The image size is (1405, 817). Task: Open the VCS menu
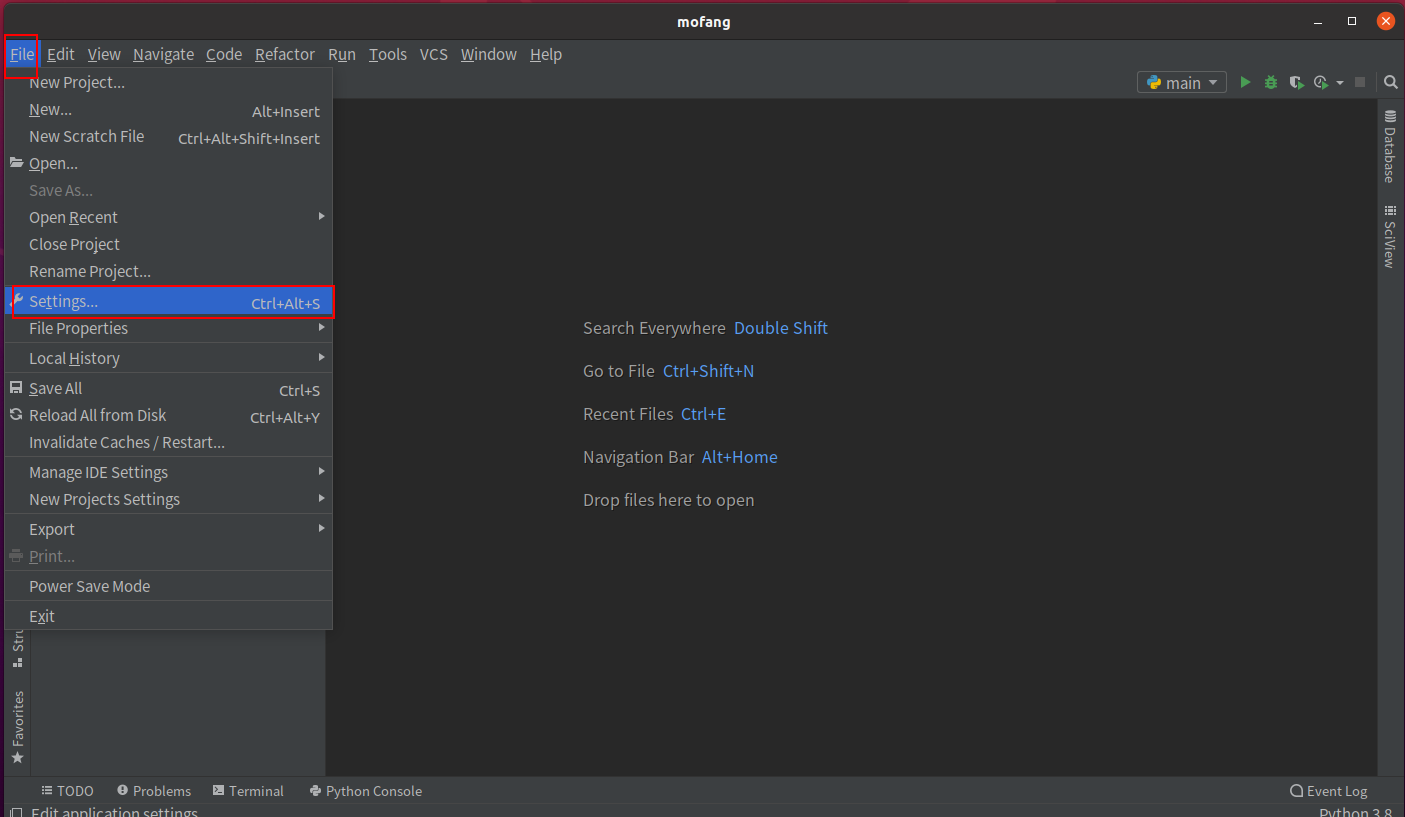click(x=433, y=54)
